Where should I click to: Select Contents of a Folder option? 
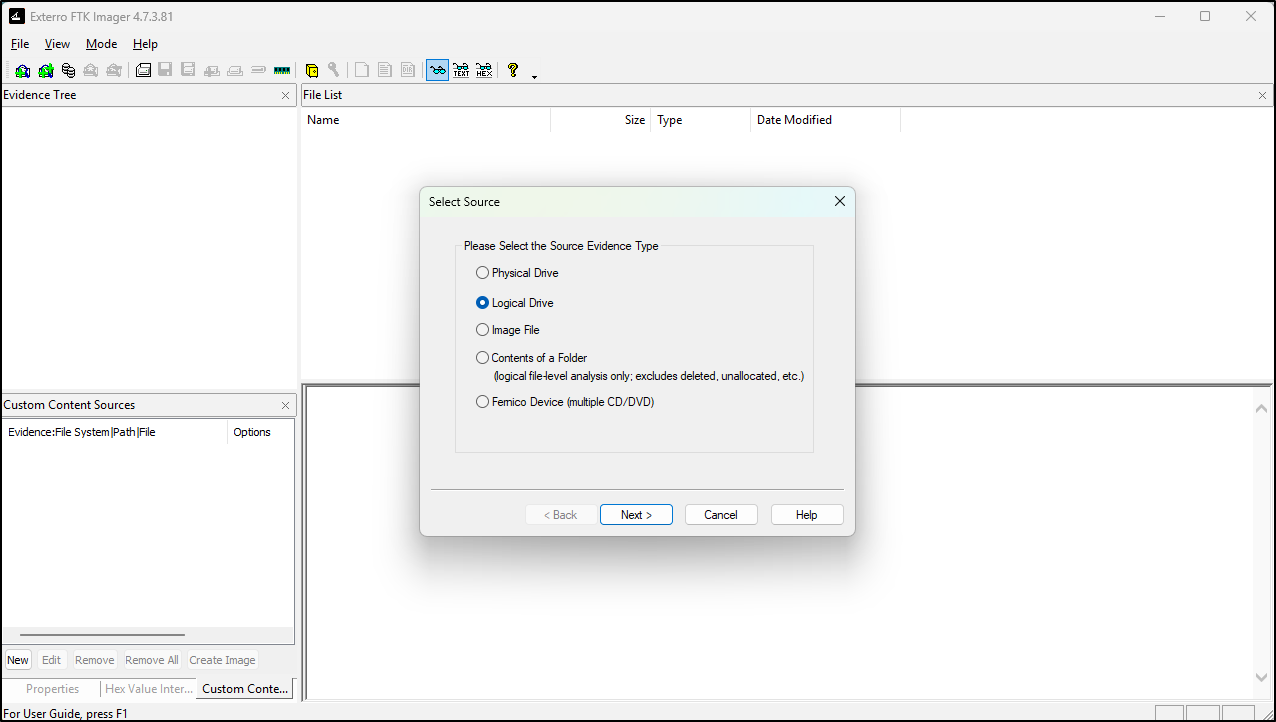[483, 358]
